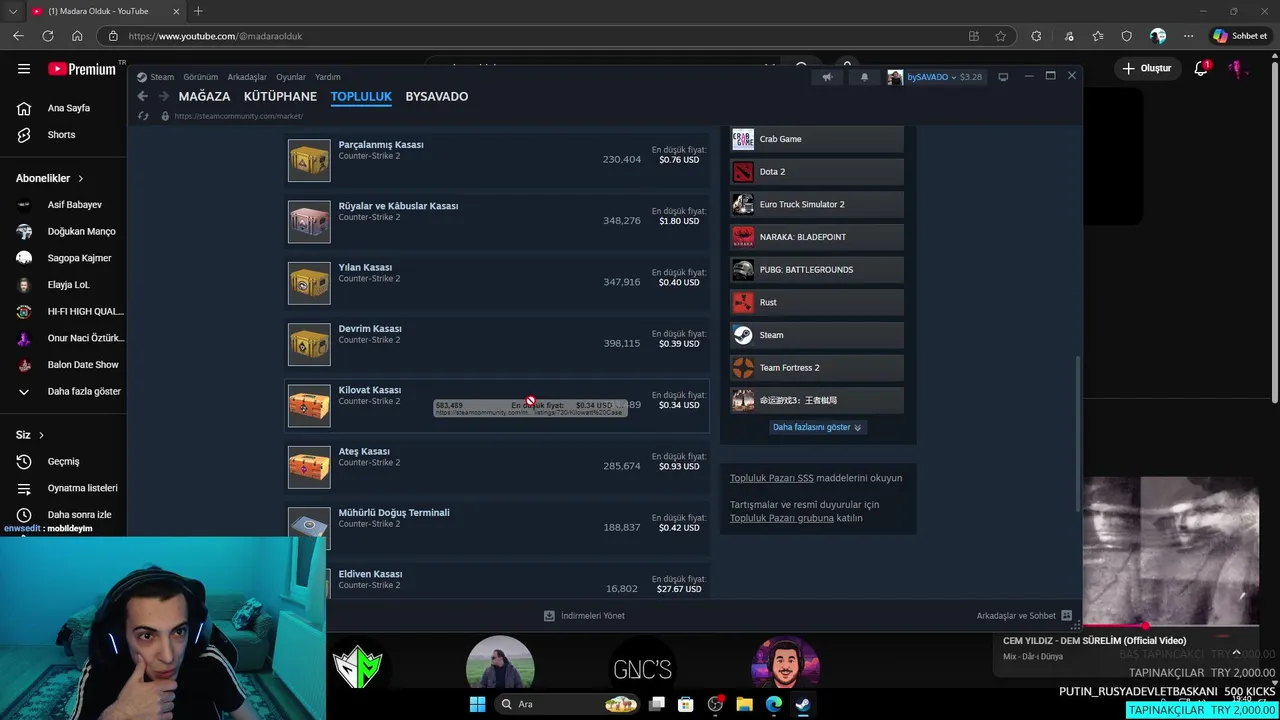
Task: Filter market by Steam items
Action: click(x=817, y=335)
